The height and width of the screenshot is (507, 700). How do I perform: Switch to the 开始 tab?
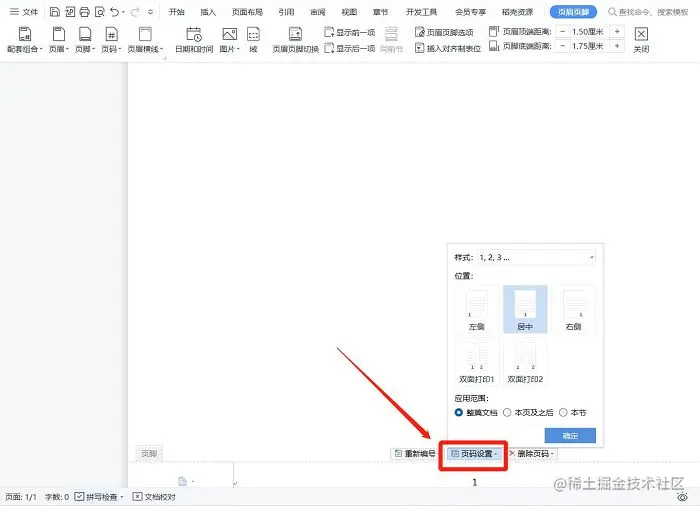tap(177, 12)
